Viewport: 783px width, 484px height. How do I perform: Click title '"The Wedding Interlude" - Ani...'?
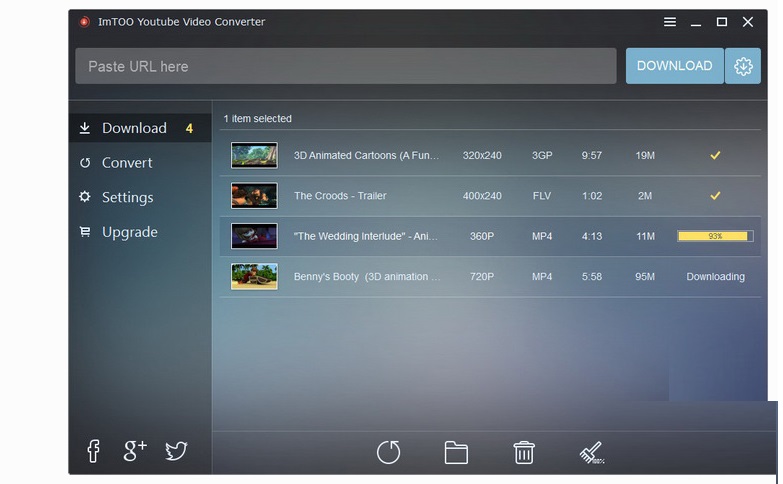[366, 236]
